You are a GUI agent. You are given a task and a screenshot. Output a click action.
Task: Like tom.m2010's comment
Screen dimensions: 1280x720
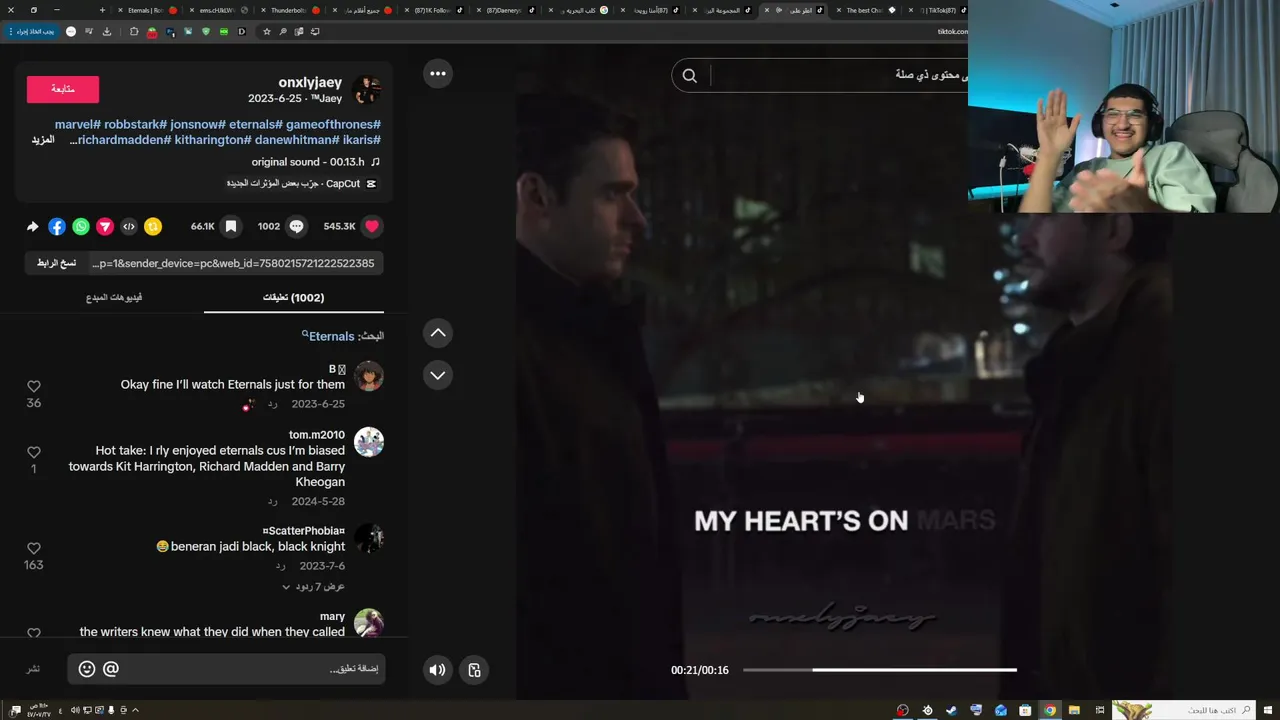[x=34, y=452]
